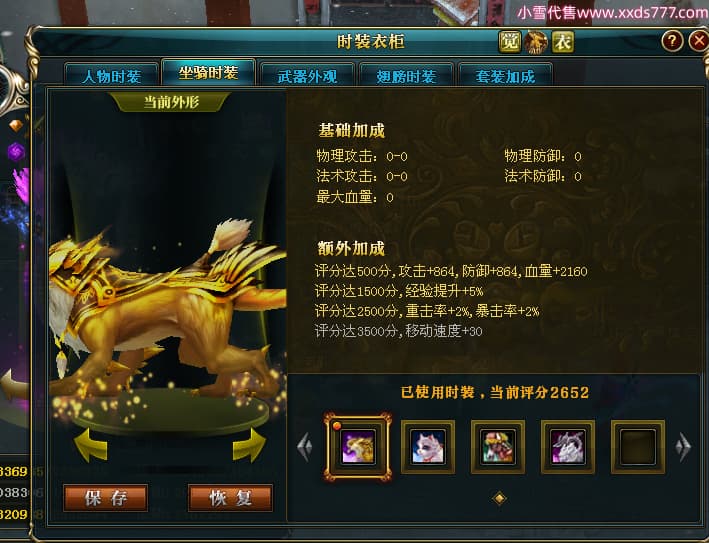The width and height of the screenshot is (709, 543).
Task: Go to the 翅膀时装 tab
Action: 406,76
